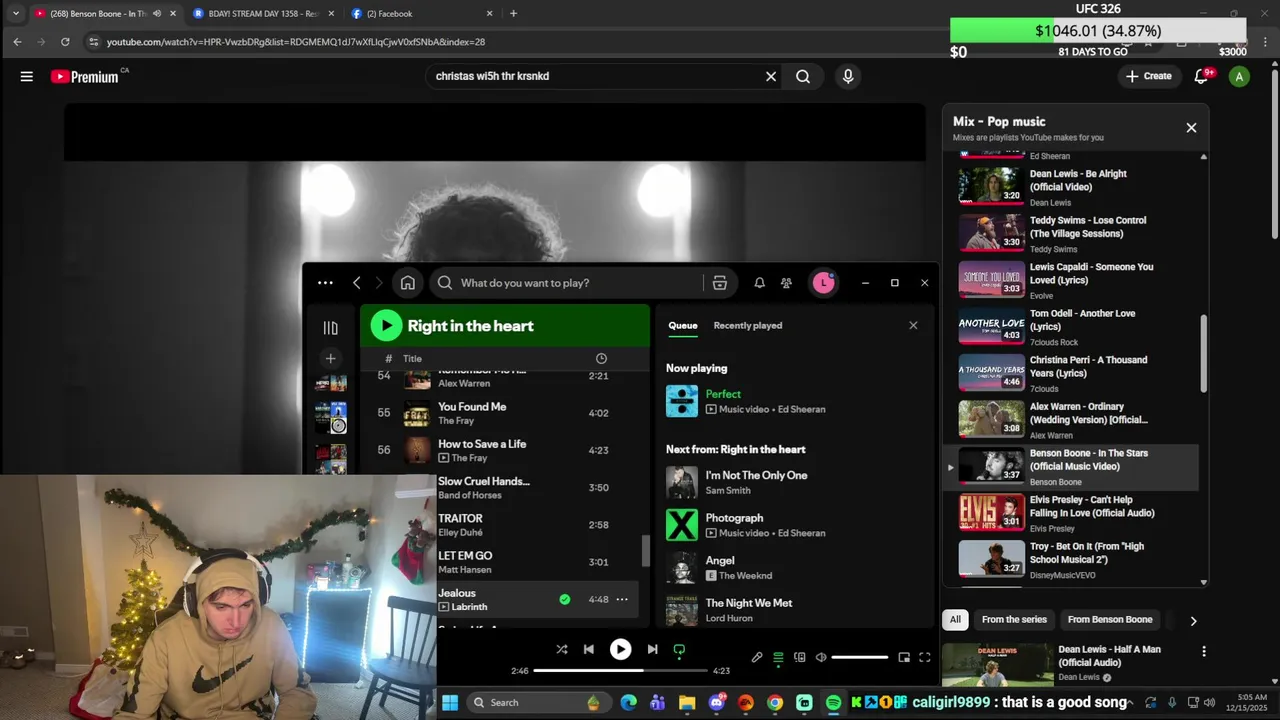Viewport: 1280px width, 720px height.
Task: Open YouTube hamburger guide menu
Action: click(x=27, y=76)
